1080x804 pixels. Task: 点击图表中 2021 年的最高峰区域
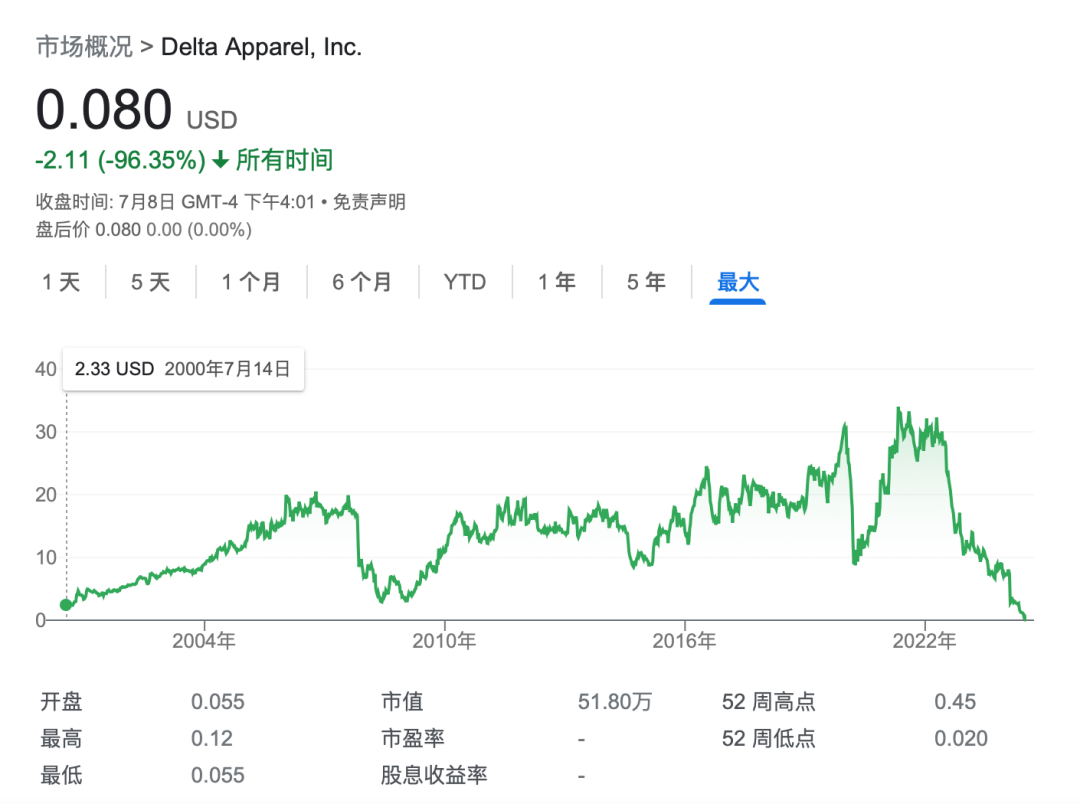[900, 410]
